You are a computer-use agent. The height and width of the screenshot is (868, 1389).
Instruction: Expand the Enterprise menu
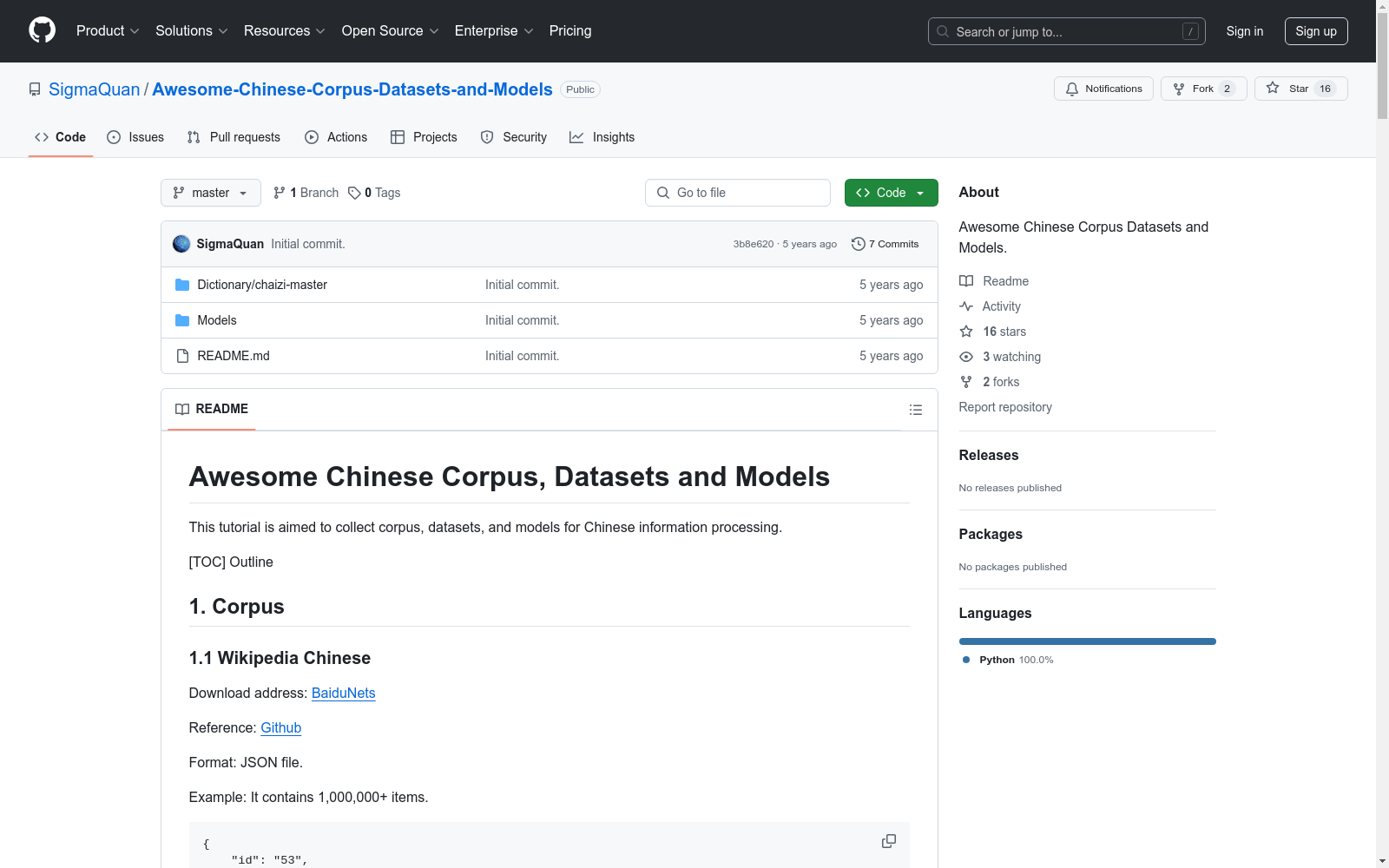(494, 31)
